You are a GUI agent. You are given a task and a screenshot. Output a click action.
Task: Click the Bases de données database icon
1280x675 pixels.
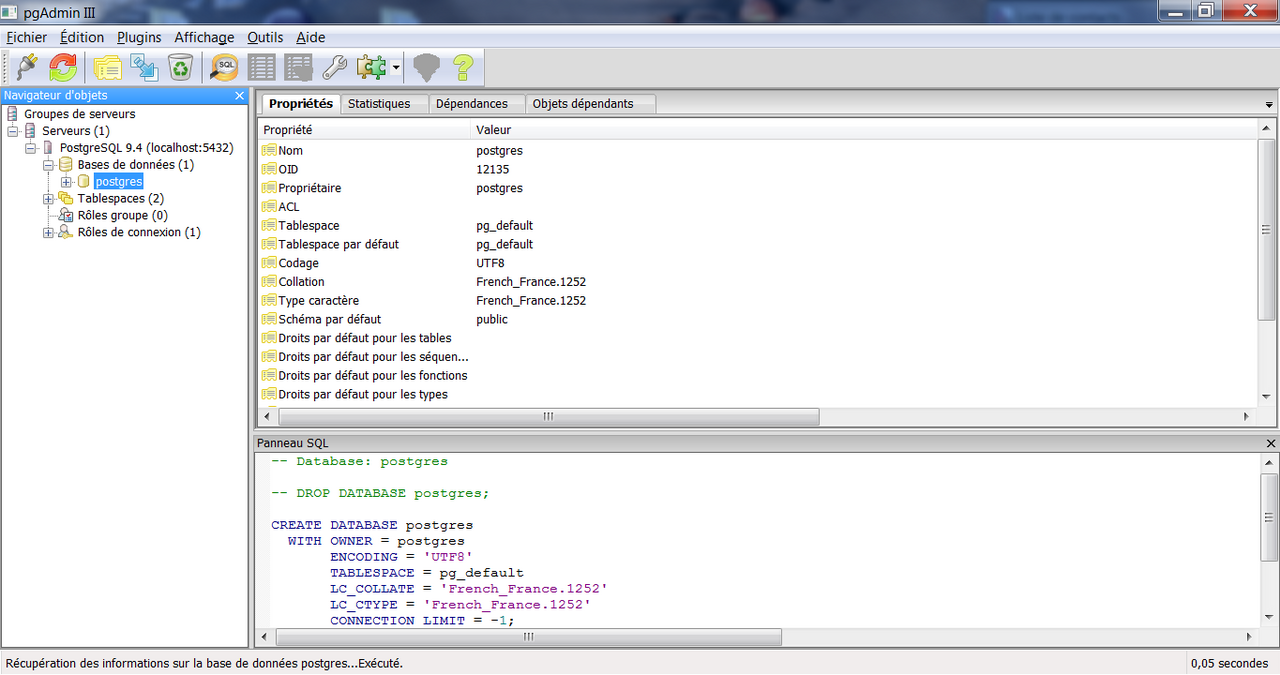[65, 165]
